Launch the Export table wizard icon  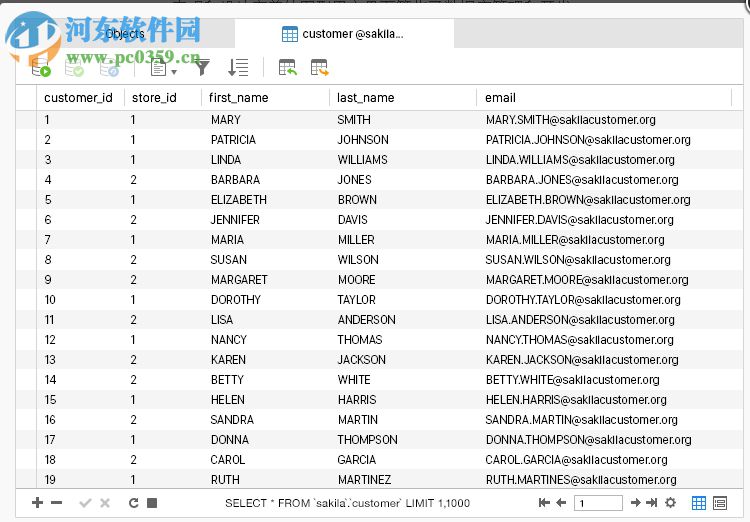pyautogui.click(x=320, y=67)
